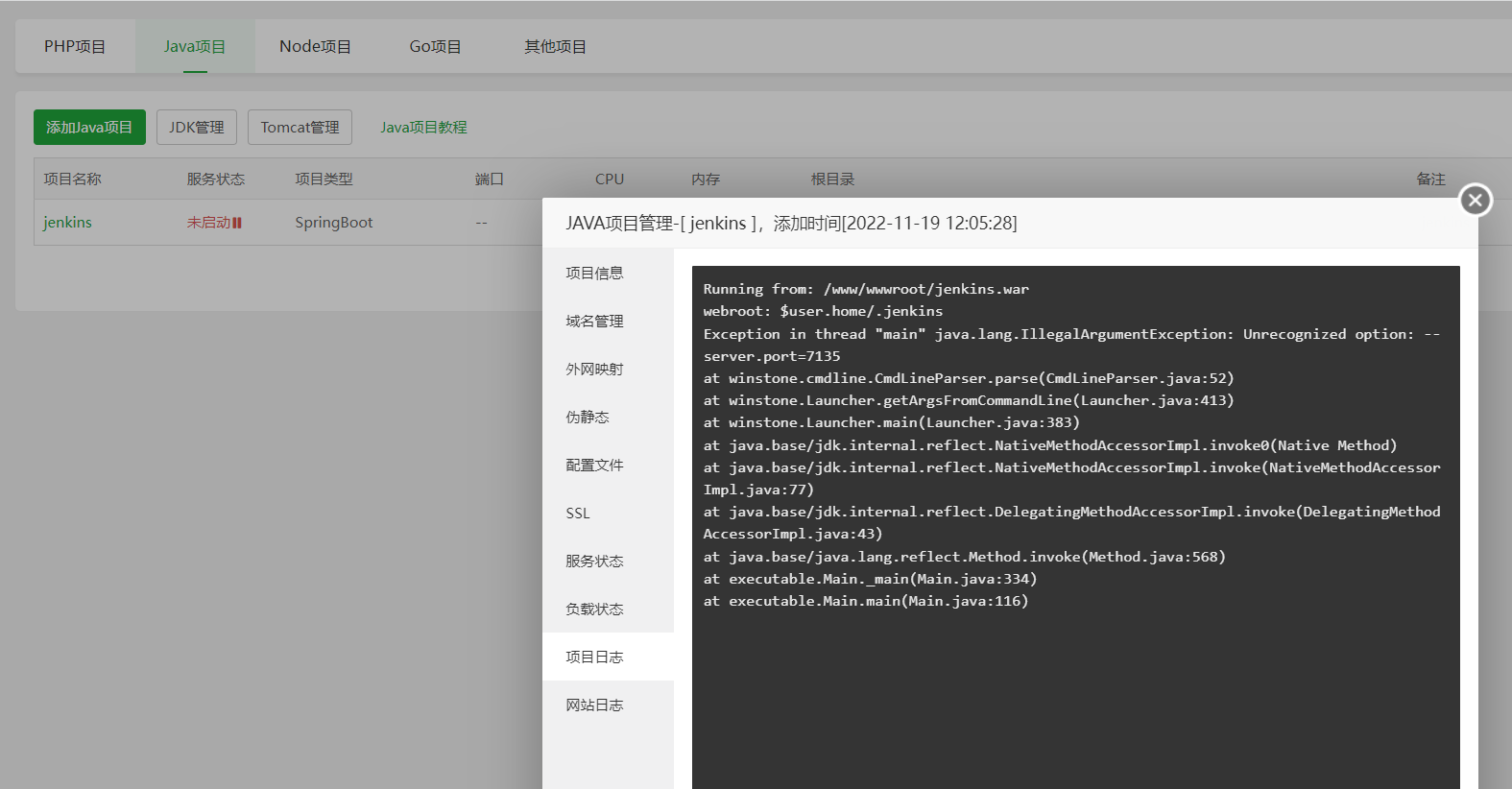
Task: Open 伪静态 sidebar item
Action: (x=608, y=417)
